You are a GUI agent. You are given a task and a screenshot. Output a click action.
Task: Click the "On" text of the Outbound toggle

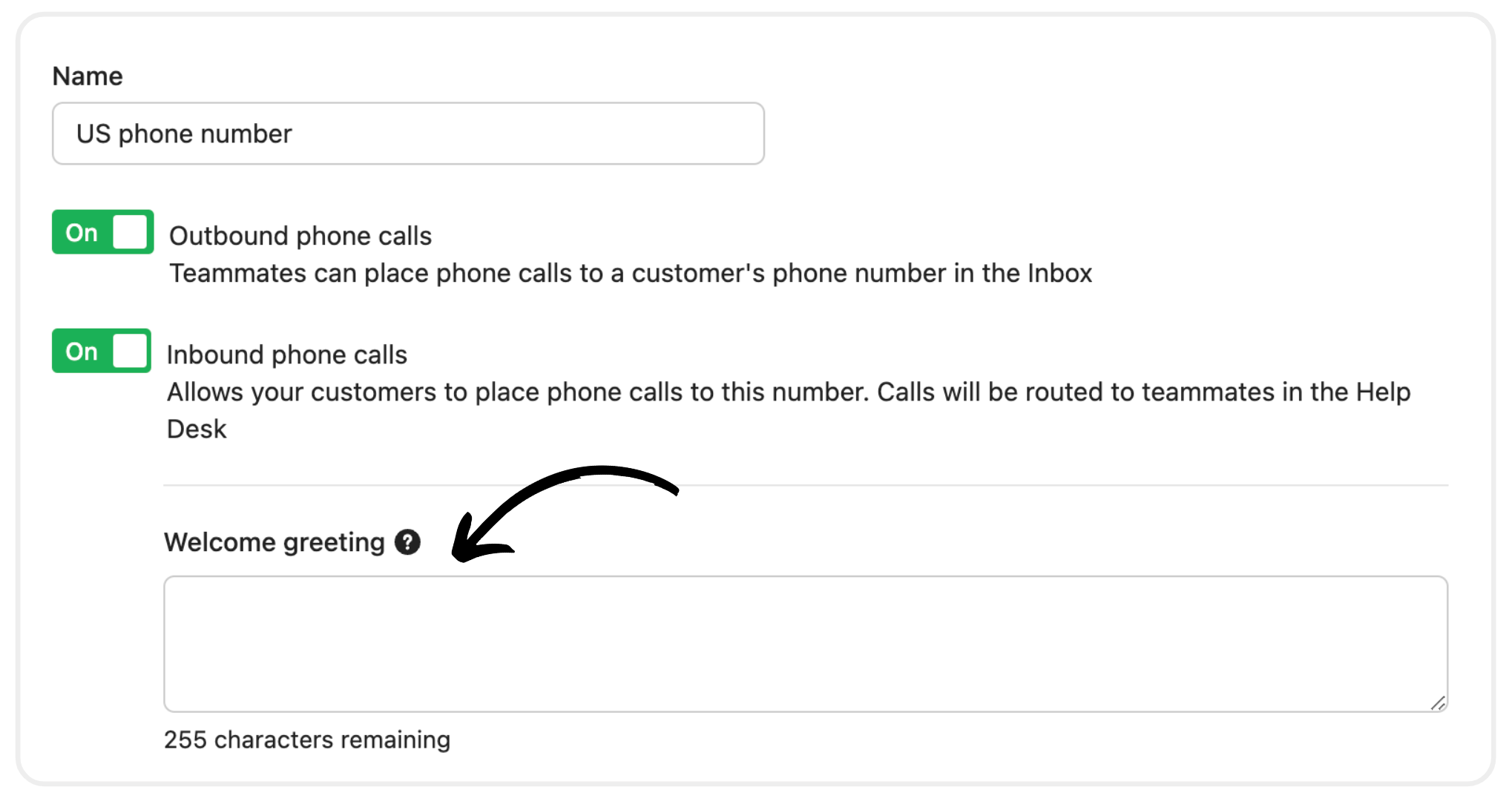point(82,233)
